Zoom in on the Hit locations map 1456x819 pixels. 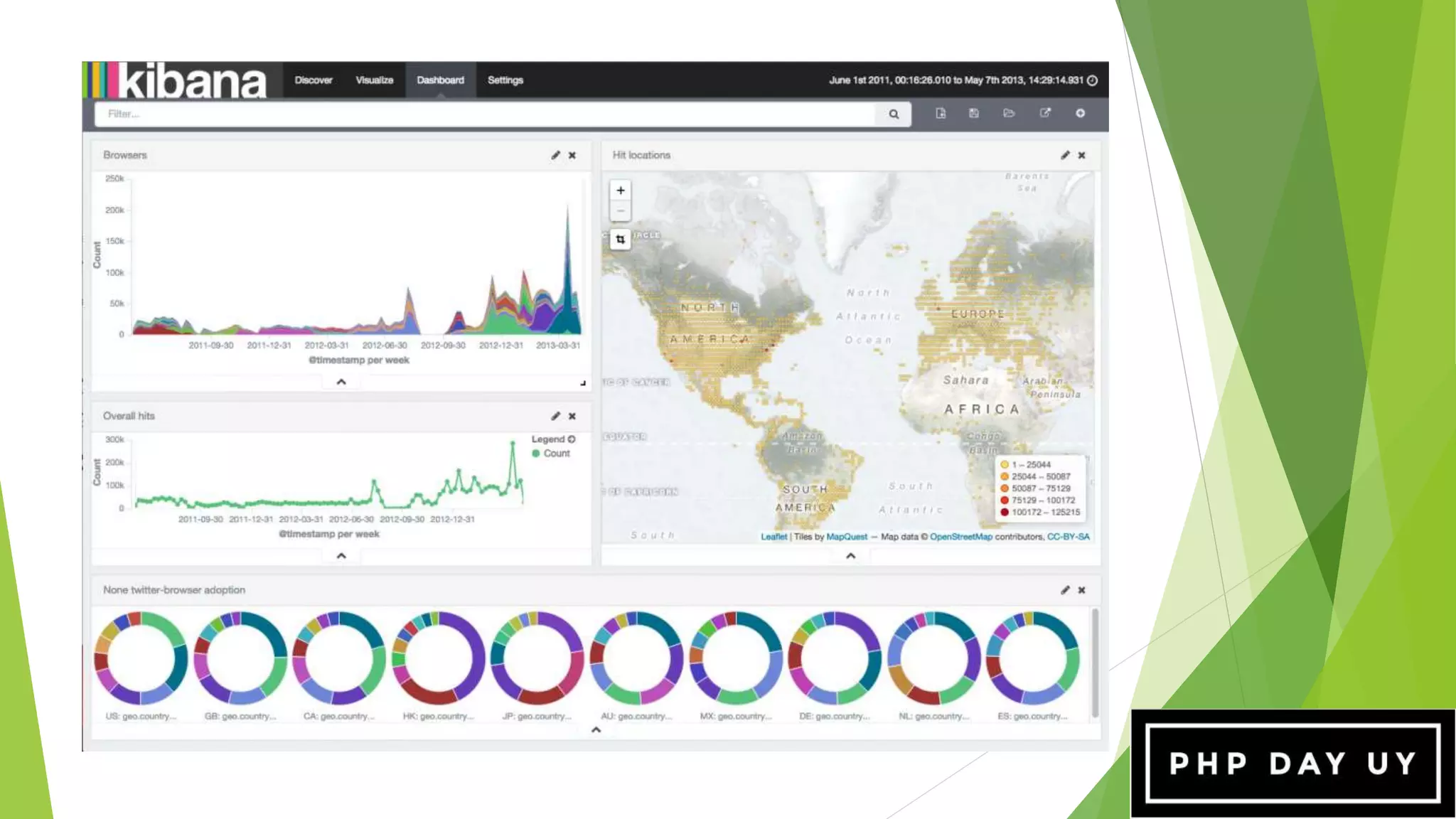click(621, 191)
